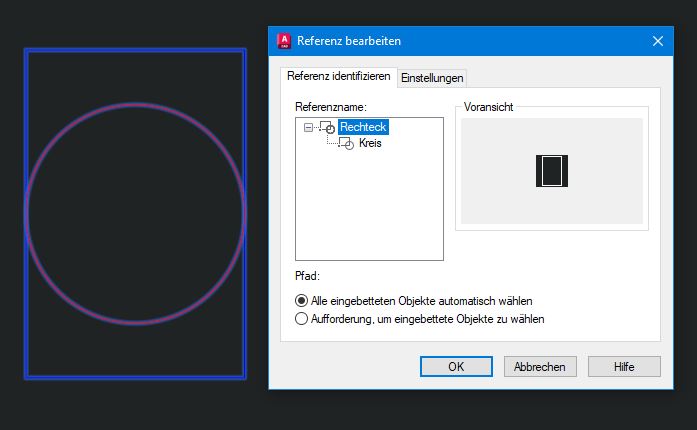Cancel with the Abbrechen button
This screenshot has width=697, height=430.
(540, 366)
